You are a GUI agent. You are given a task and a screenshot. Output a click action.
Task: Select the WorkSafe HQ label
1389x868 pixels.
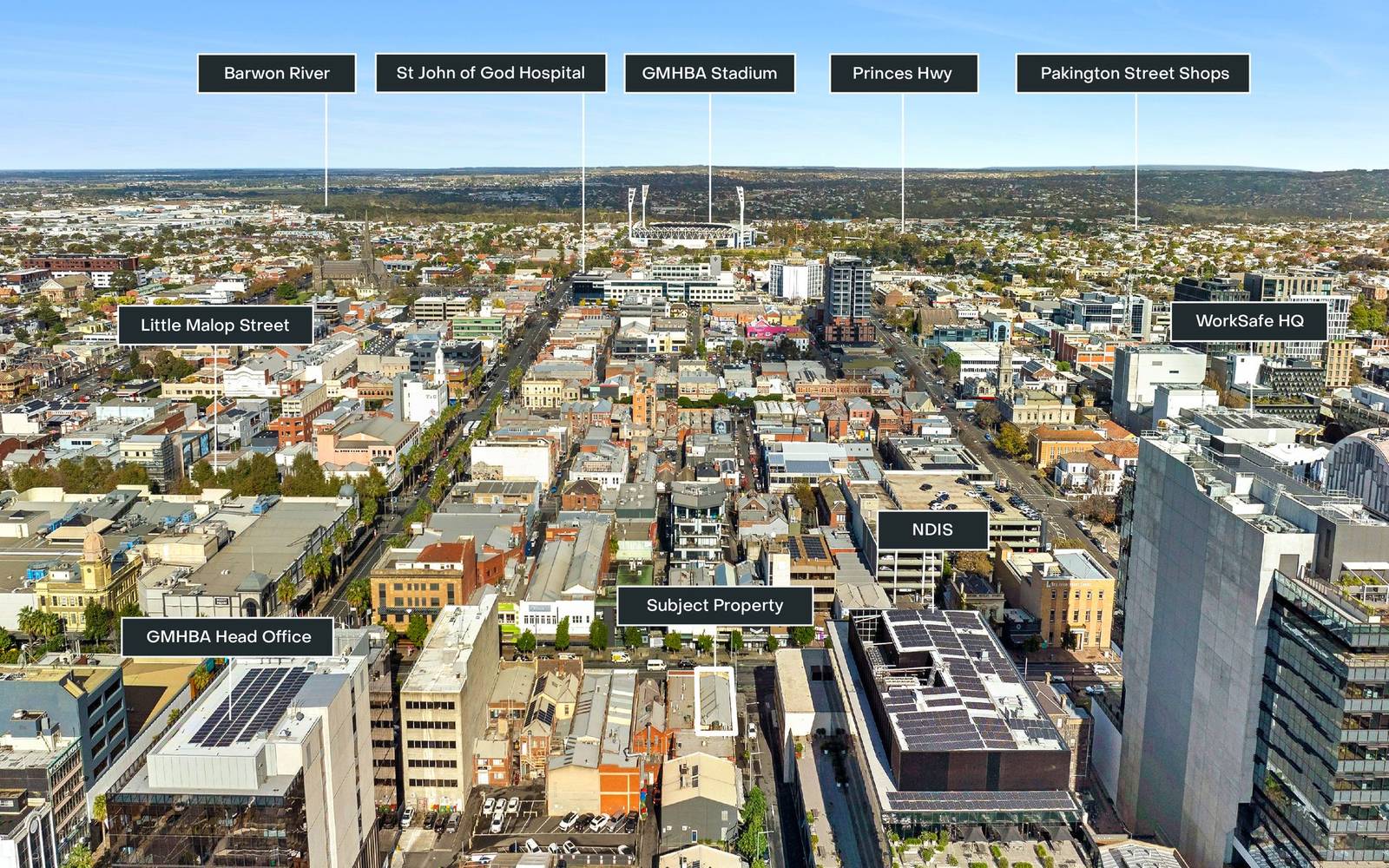[1250, 321]
